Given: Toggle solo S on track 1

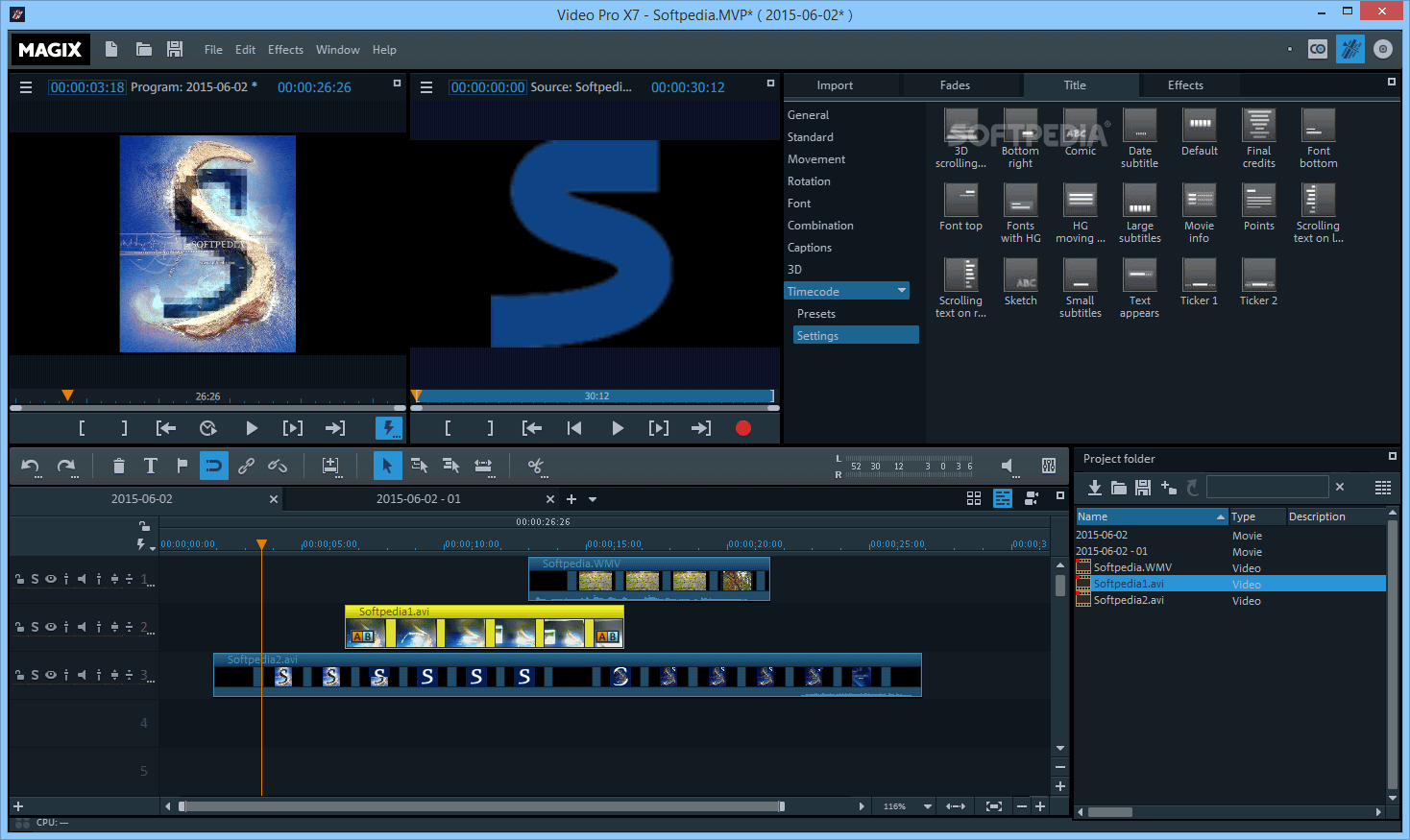Looking at the screenshot, I should pyautogui.click(x=36, y=579).
